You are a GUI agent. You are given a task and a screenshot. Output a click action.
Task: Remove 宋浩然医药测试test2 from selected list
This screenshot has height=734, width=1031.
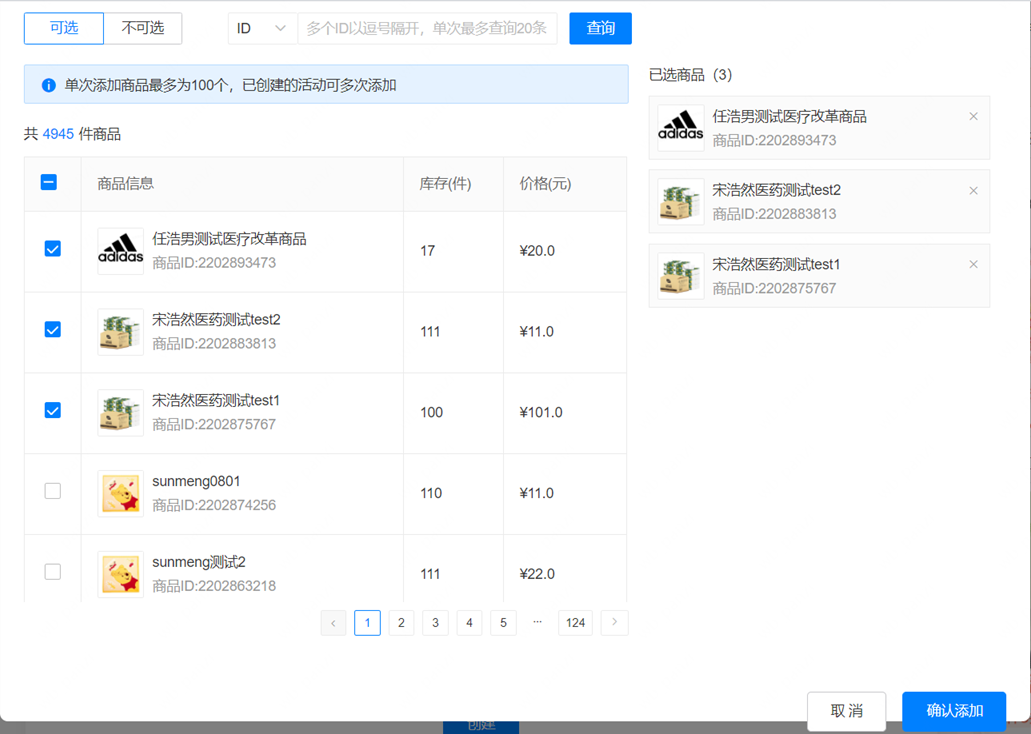[973, 191]
